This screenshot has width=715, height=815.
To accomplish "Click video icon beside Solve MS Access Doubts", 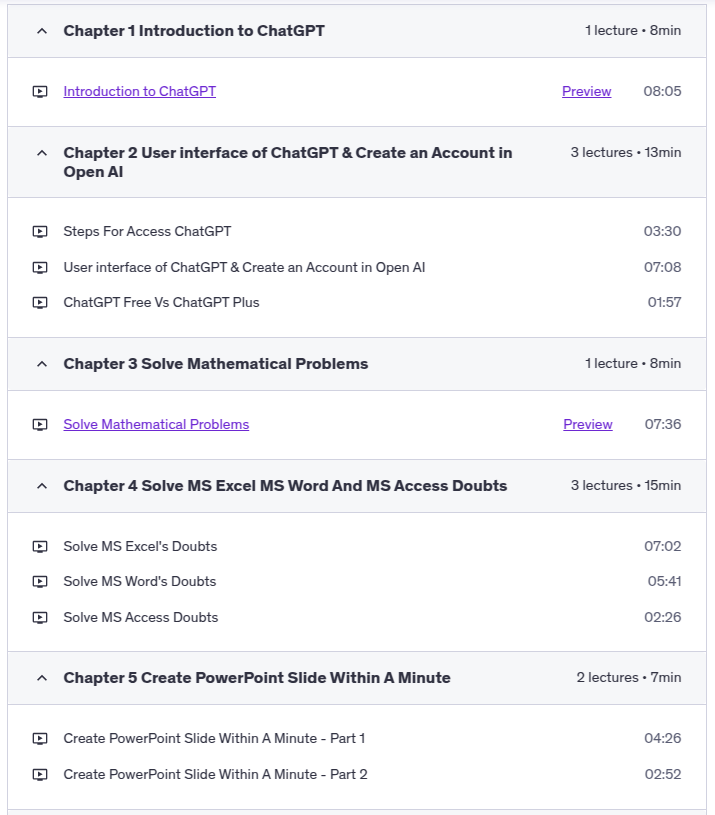I will pos(40,618).
